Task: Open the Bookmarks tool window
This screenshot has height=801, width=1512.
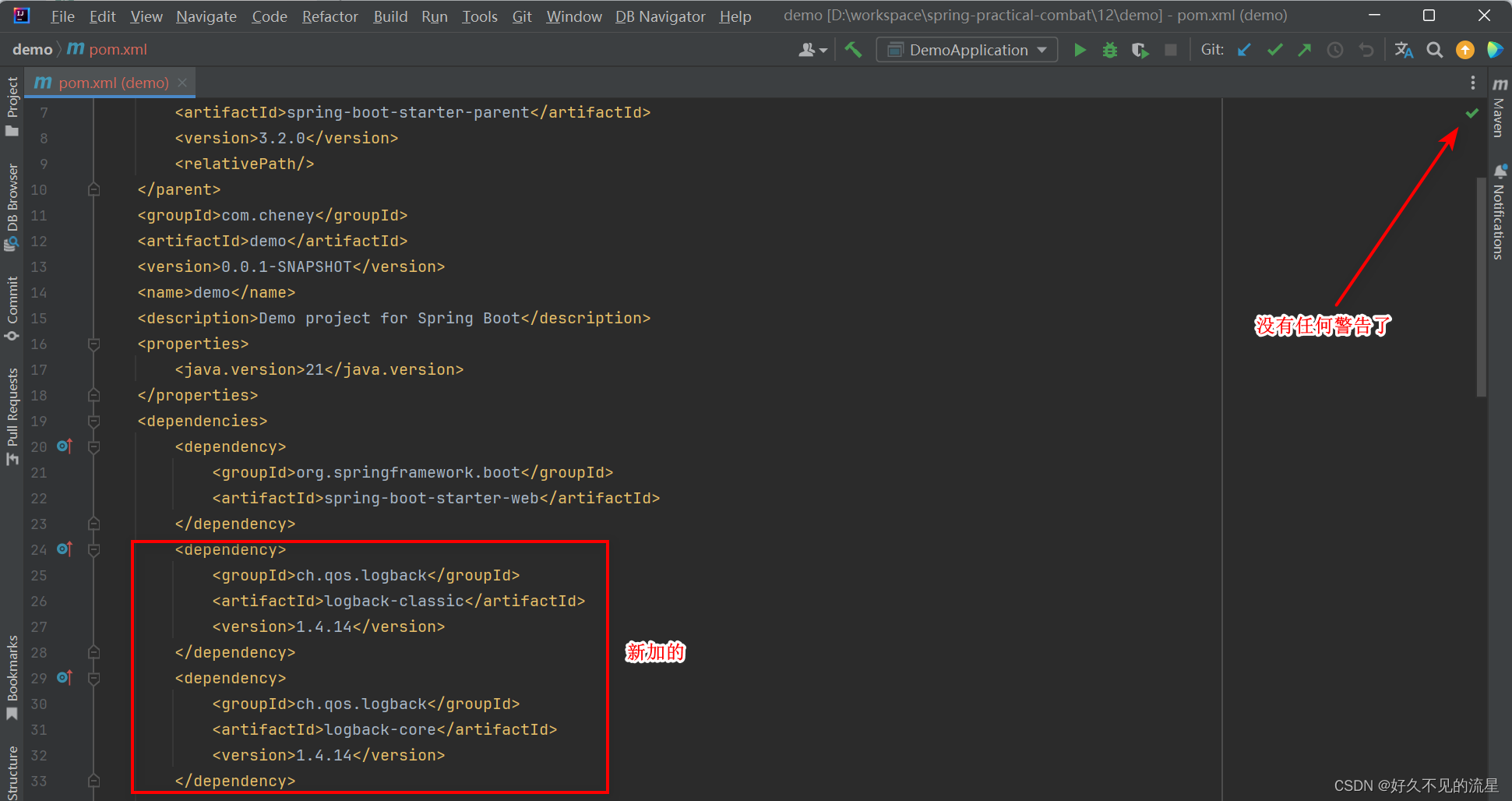Action: point(12,678)
